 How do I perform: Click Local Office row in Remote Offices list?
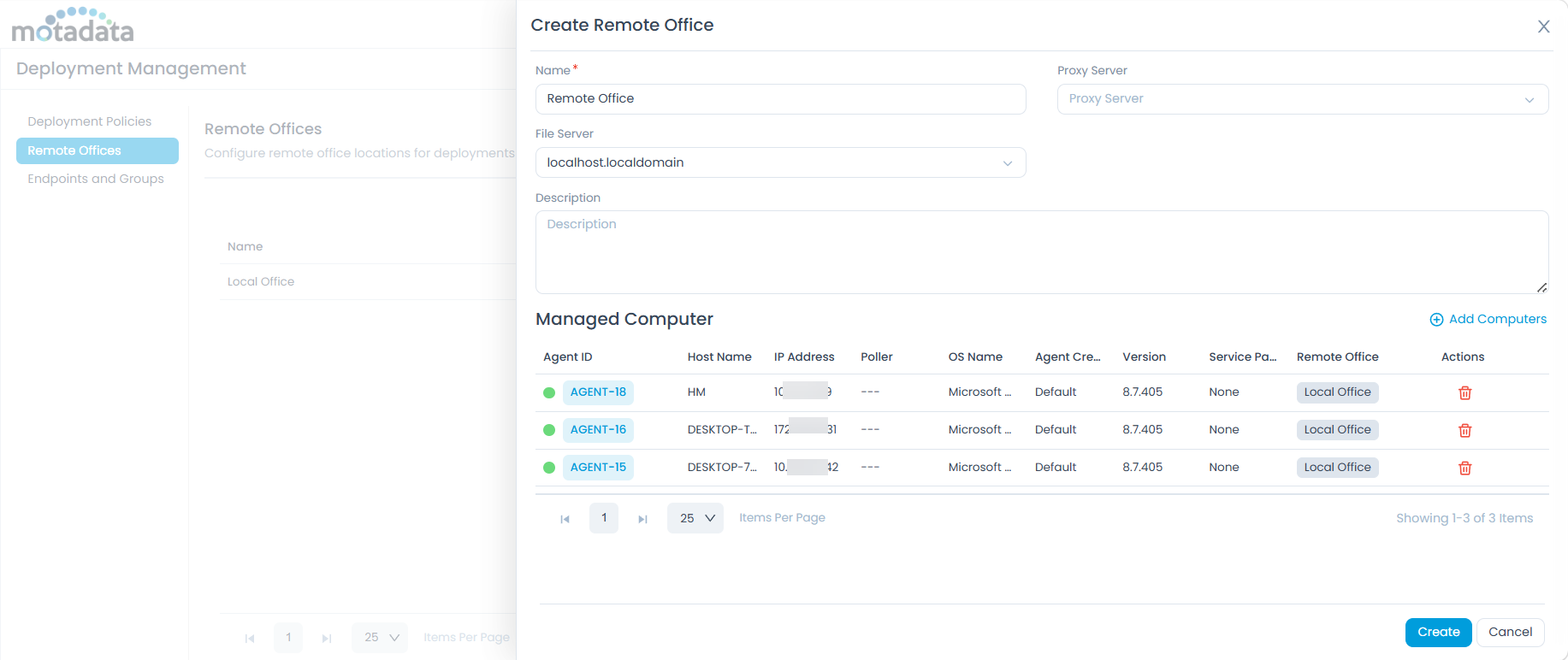tap(368, 282)
